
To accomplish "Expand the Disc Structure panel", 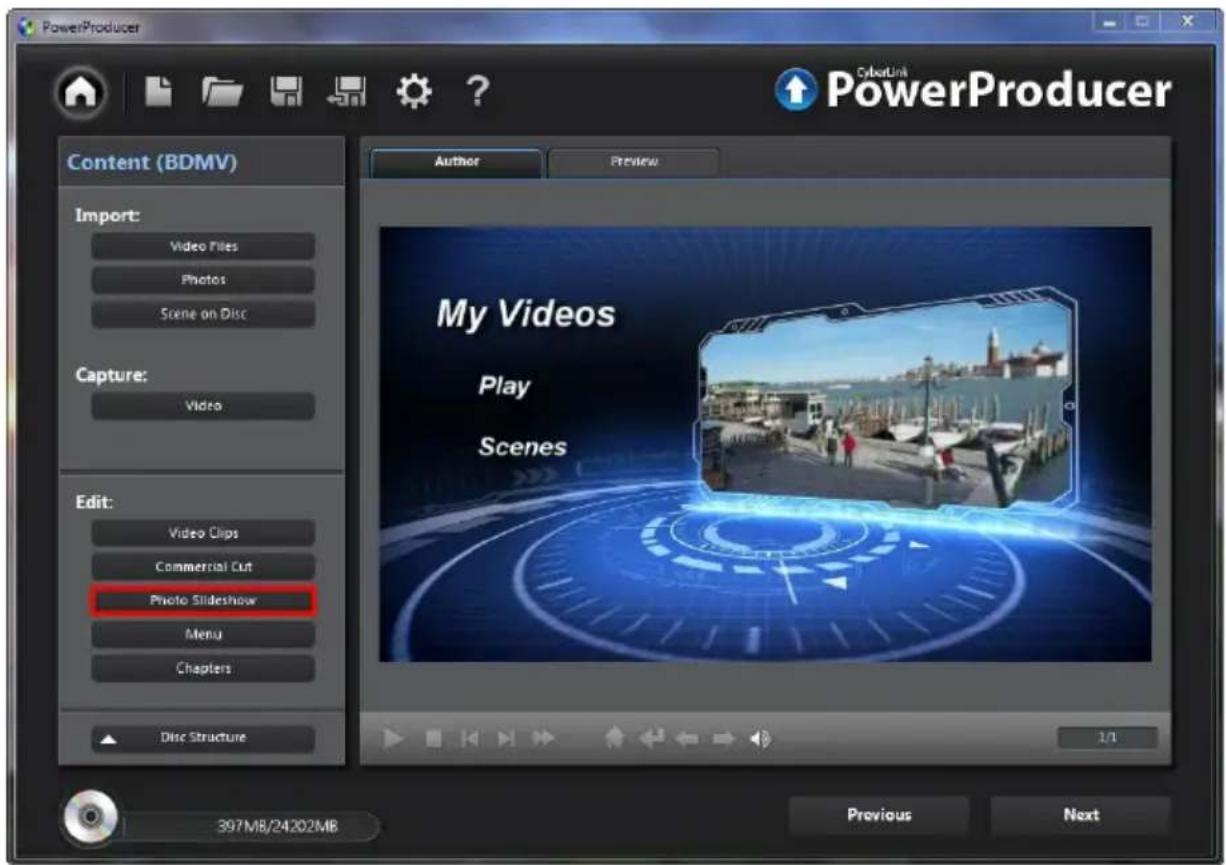I will [203, 738].
